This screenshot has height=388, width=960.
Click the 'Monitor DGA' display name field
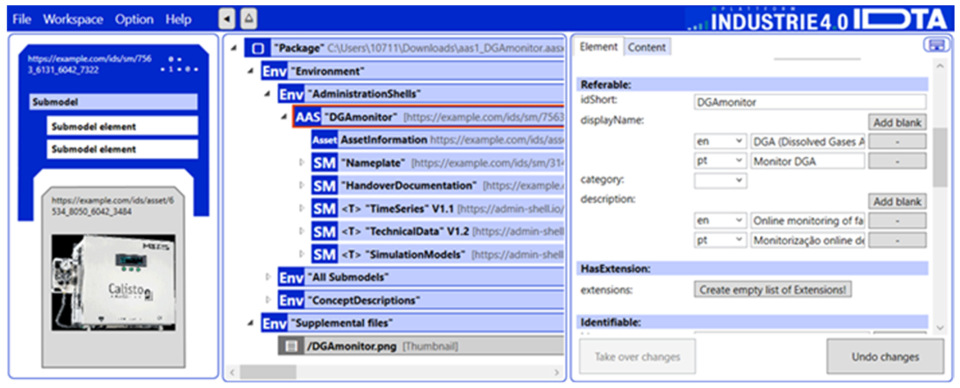[808, 162]
